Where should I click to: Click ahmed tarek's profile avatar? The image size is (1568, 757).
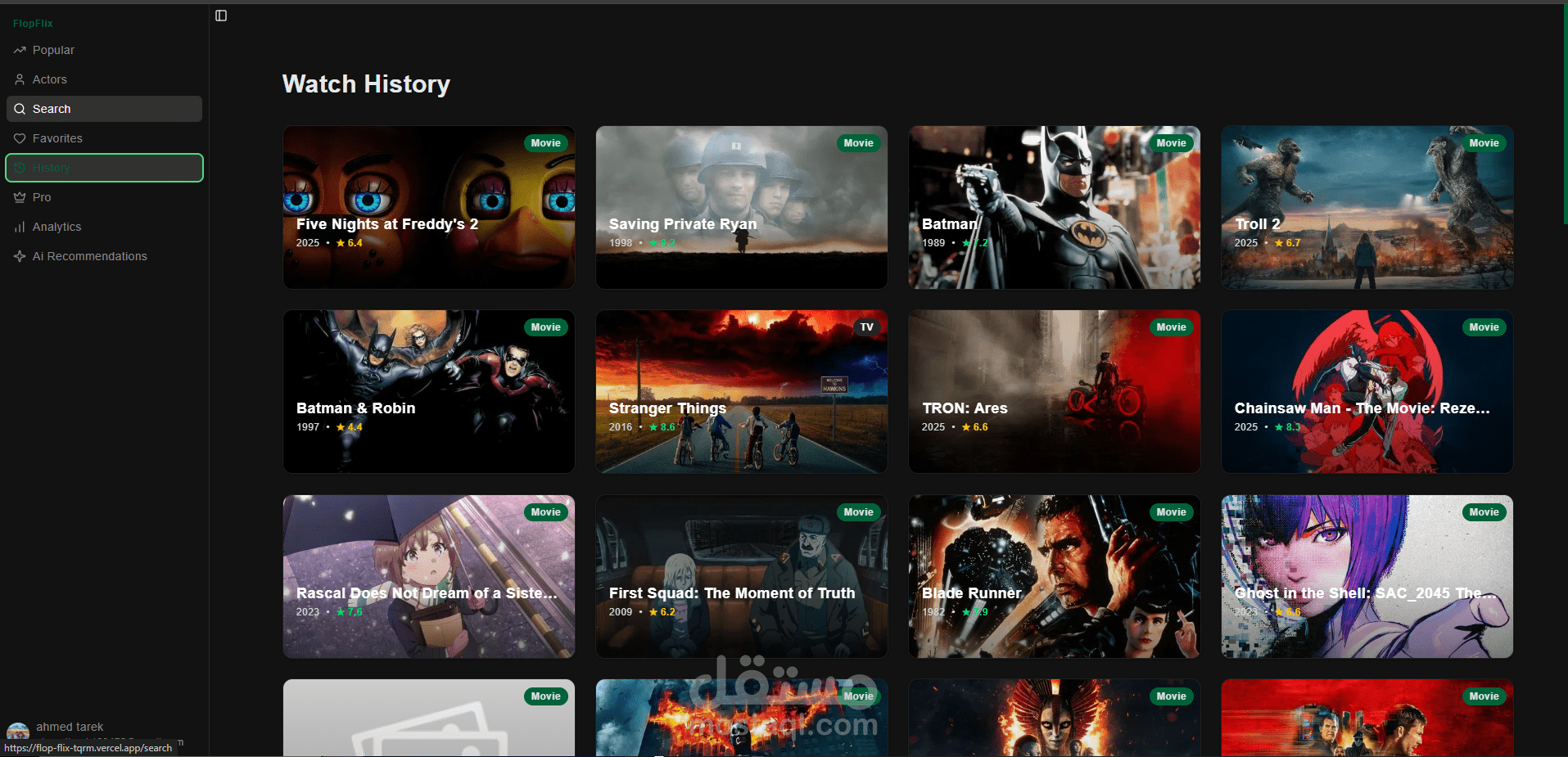[x=18, y=732]
